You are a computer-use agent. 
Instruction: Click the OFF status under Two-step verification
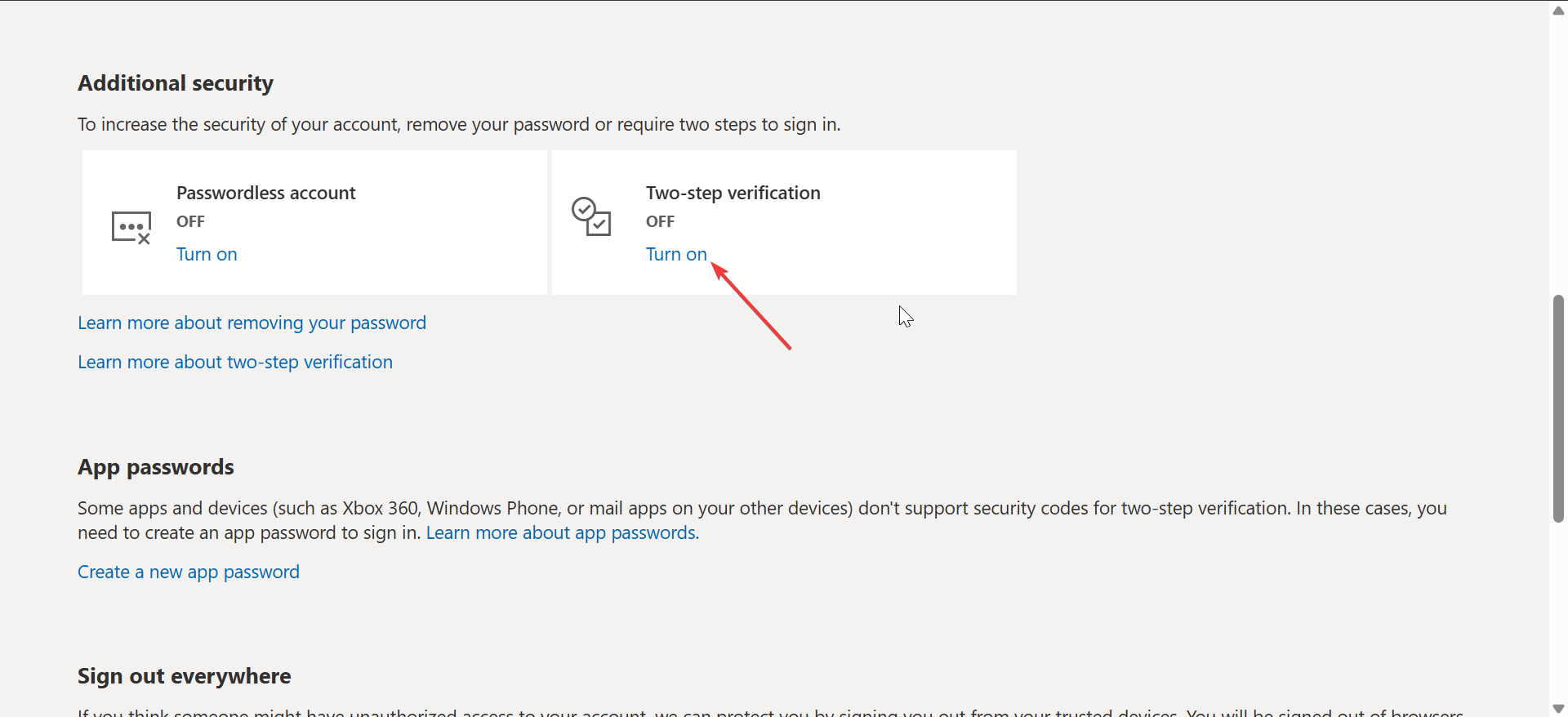[660, 221]
